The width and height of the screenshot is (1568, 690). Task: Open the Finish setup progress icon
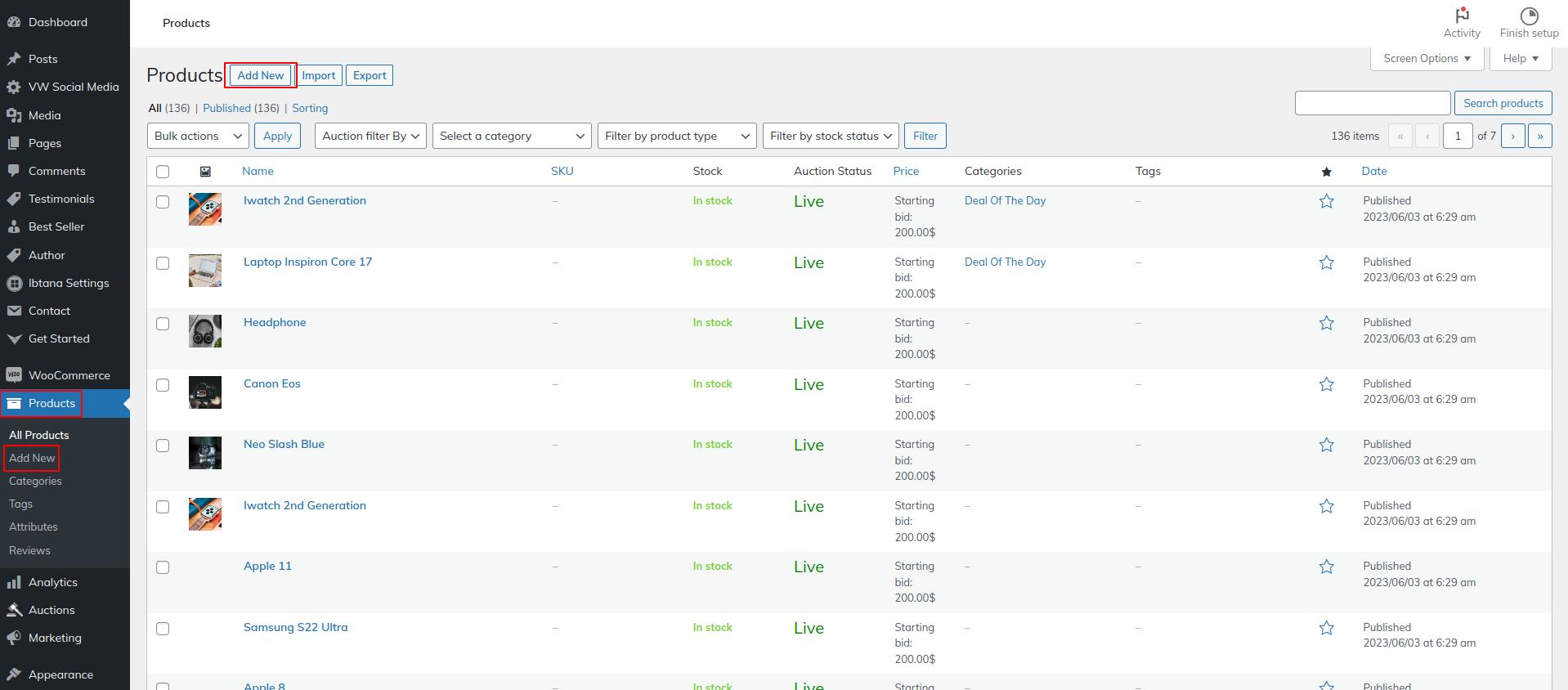(1529, 16)
